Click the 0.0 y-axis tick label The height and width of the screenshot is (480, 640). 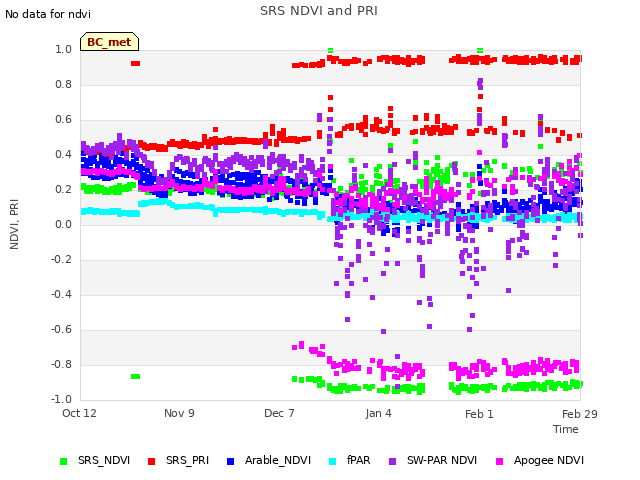[64, 224]
